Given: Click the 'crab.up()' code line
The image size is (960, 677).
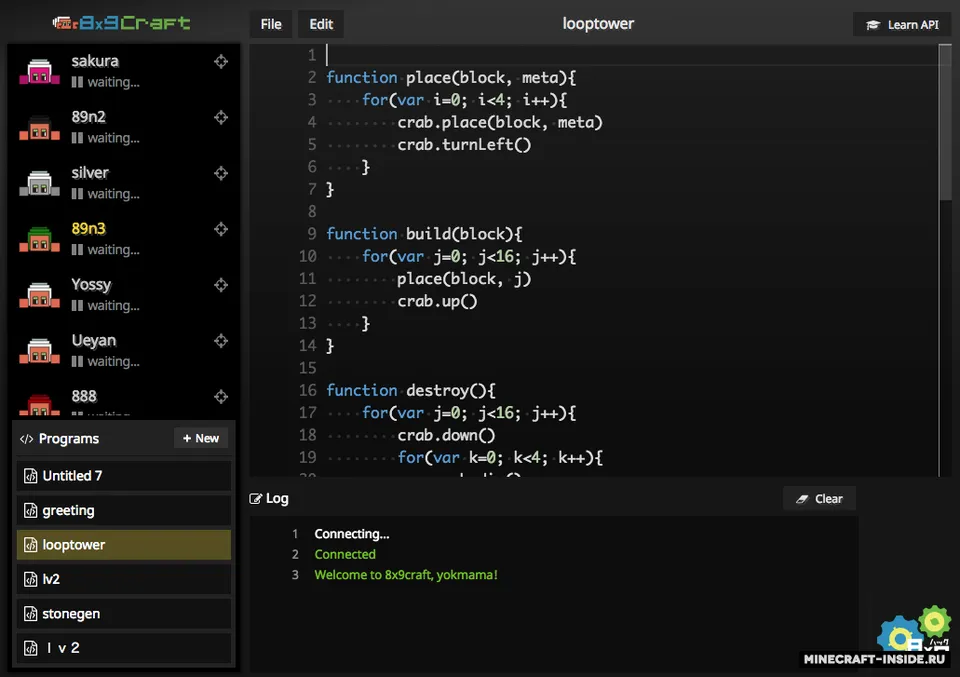Looking at the screenshot, I should point(437,301).
